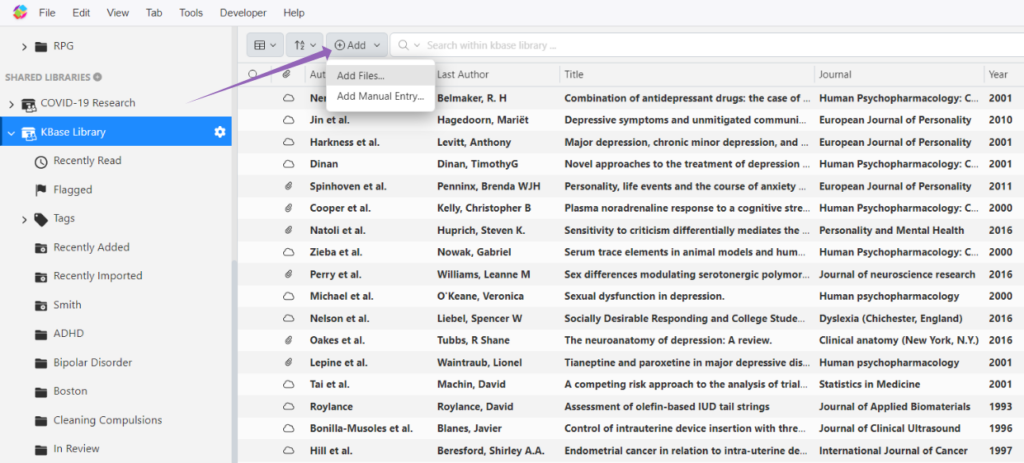Click the cloud icon for Jin et al.
Screen dimensions: 1024x463
(x=288, y=120)
